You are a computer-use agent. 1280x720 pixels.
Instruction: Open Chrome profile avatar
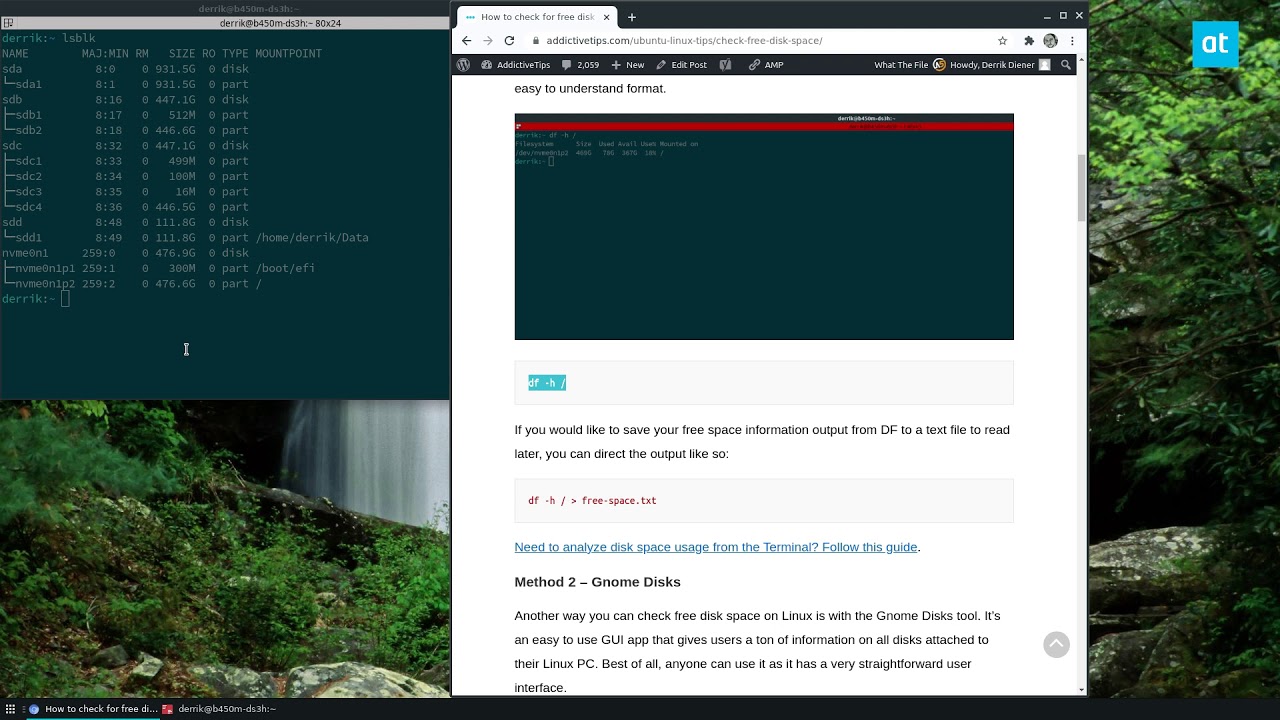pos(1050,41)
